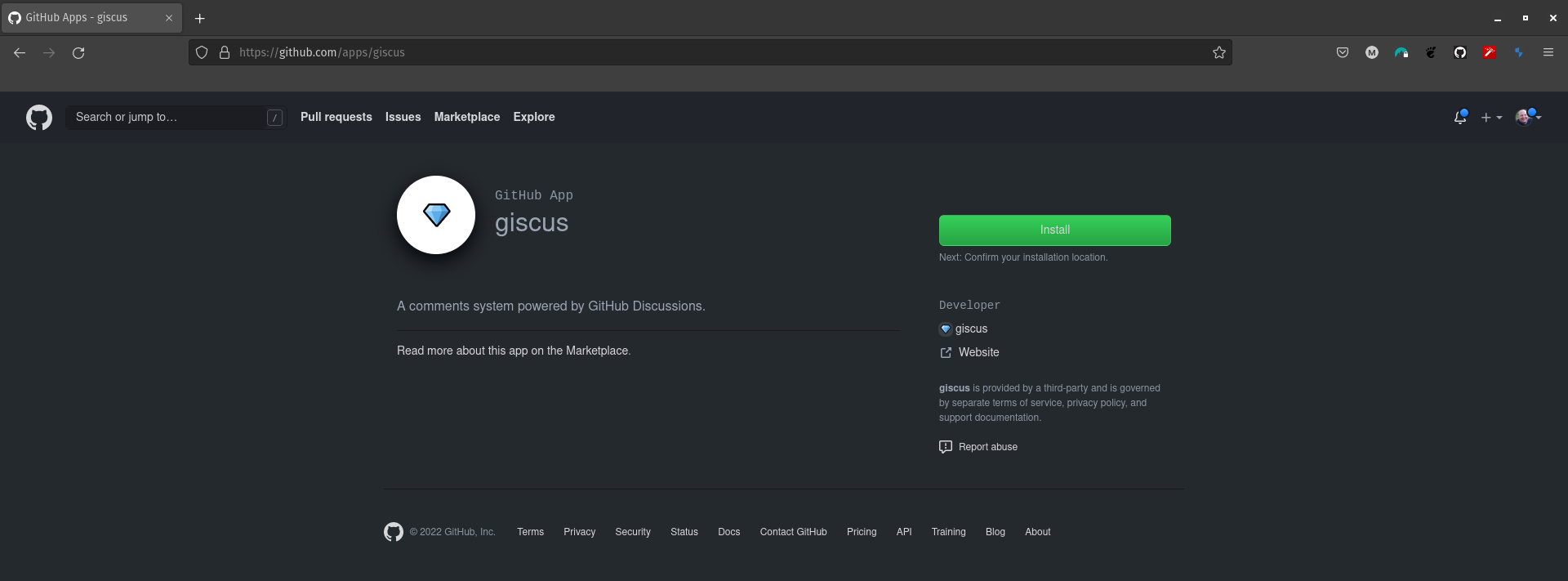Open the Training footer link
Screen dimensions: 1568x581
click(949, 532)
